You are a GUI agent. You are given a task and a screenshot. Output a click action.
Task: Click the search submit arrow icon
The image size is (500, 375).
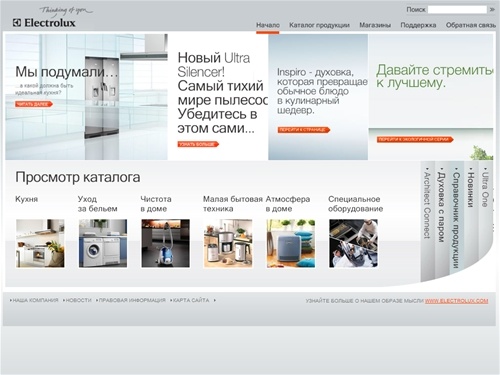pos(492,10)
